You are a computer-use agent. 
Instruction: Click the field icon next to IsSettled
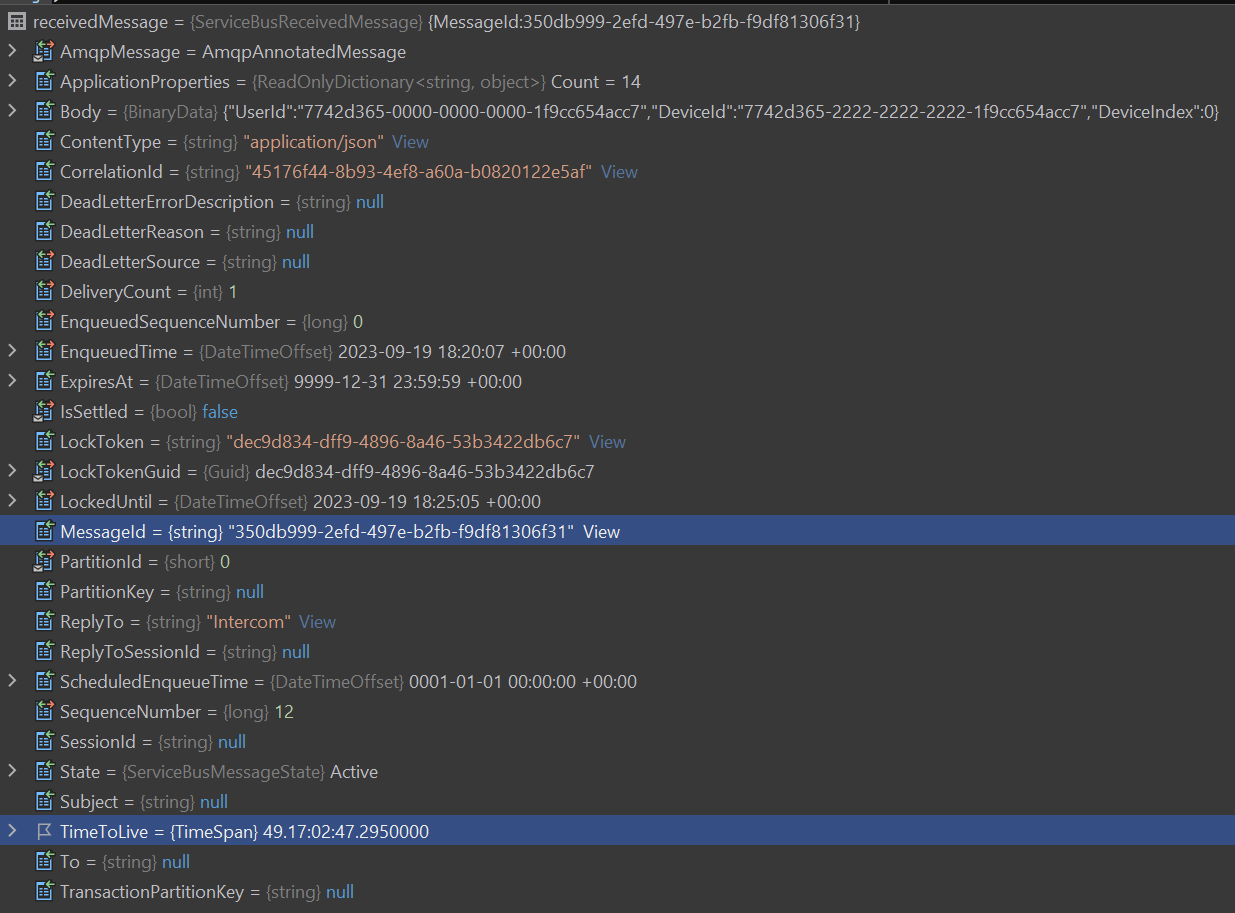tap(45, 411)
